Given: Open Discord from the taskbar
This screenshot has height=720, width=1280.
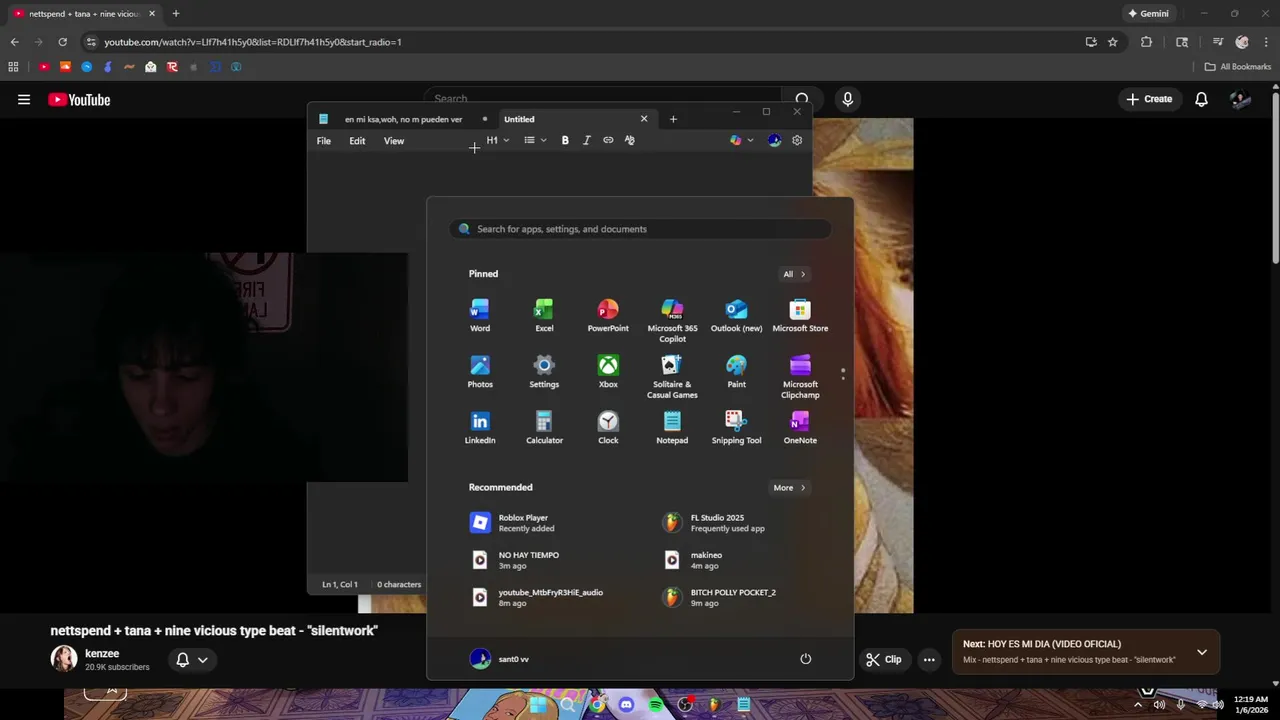Looking at the screenshot, I should click(626, 705).
